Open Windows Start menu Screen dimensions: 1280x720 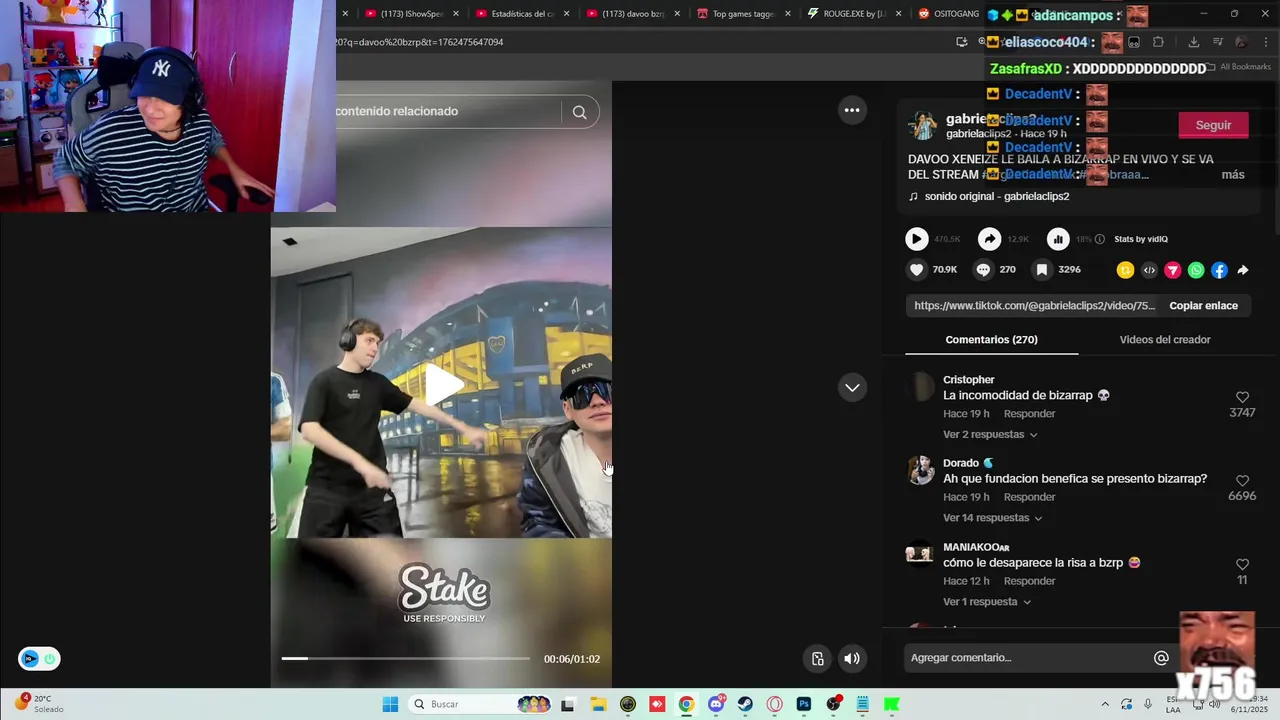pos(390,704)
